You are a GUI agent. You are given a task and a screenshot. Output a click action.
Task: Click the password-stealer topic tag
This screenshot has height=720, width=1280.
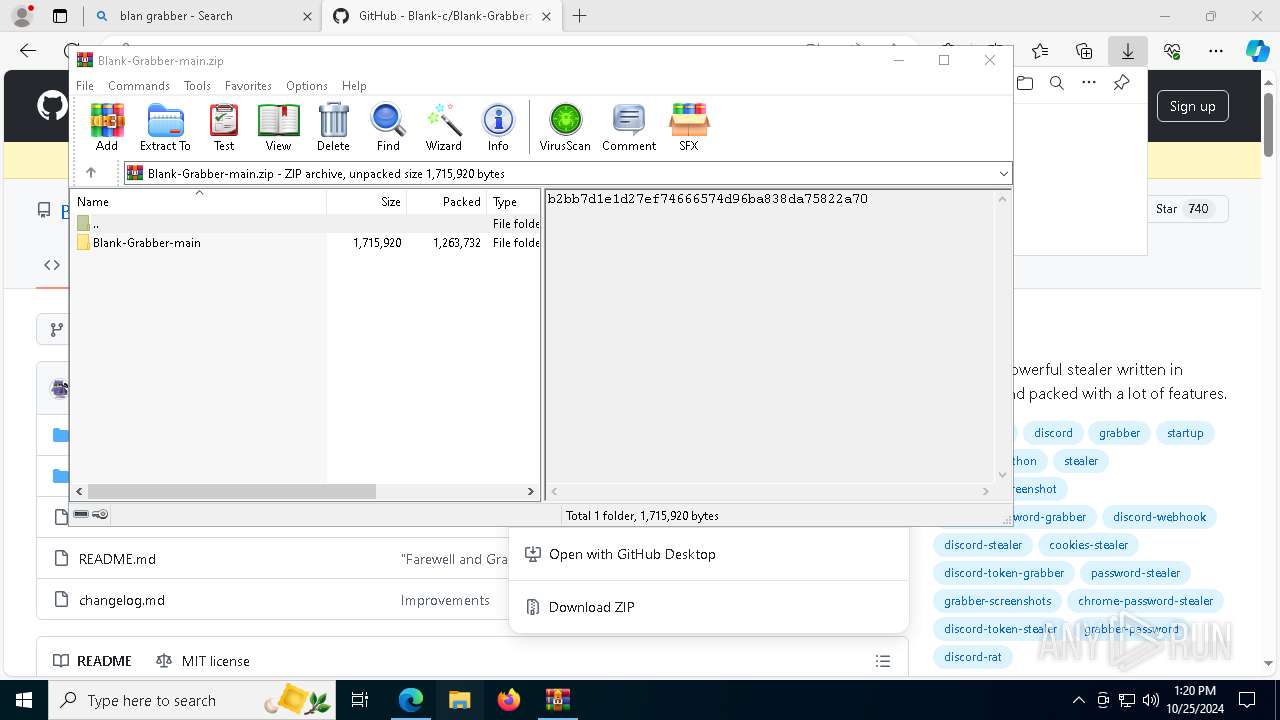pos(1135,573)
